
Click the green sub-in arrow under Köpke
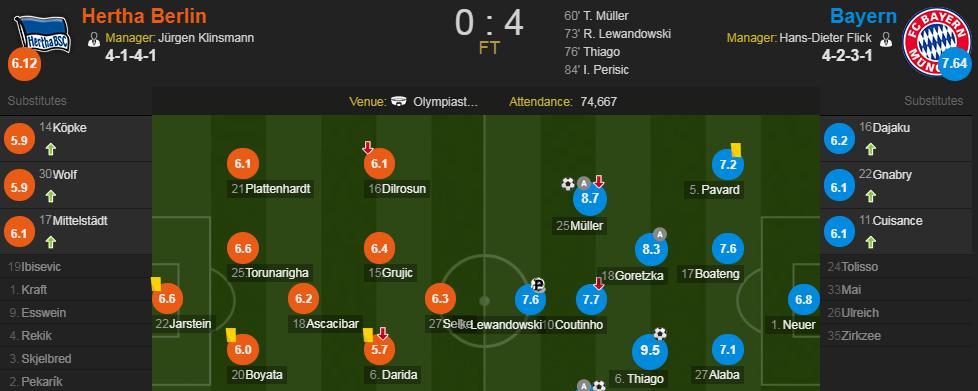click(51, 148)
